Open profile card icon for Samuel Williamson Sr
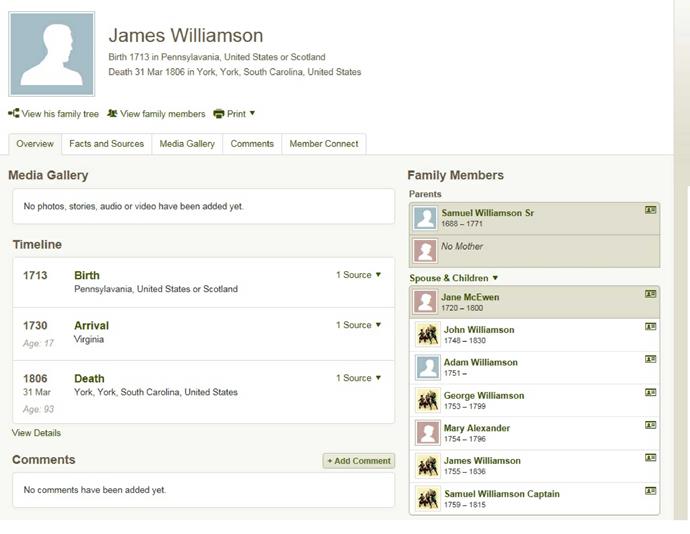This screenshot has width=690, height=534. [x=650, y=211]
